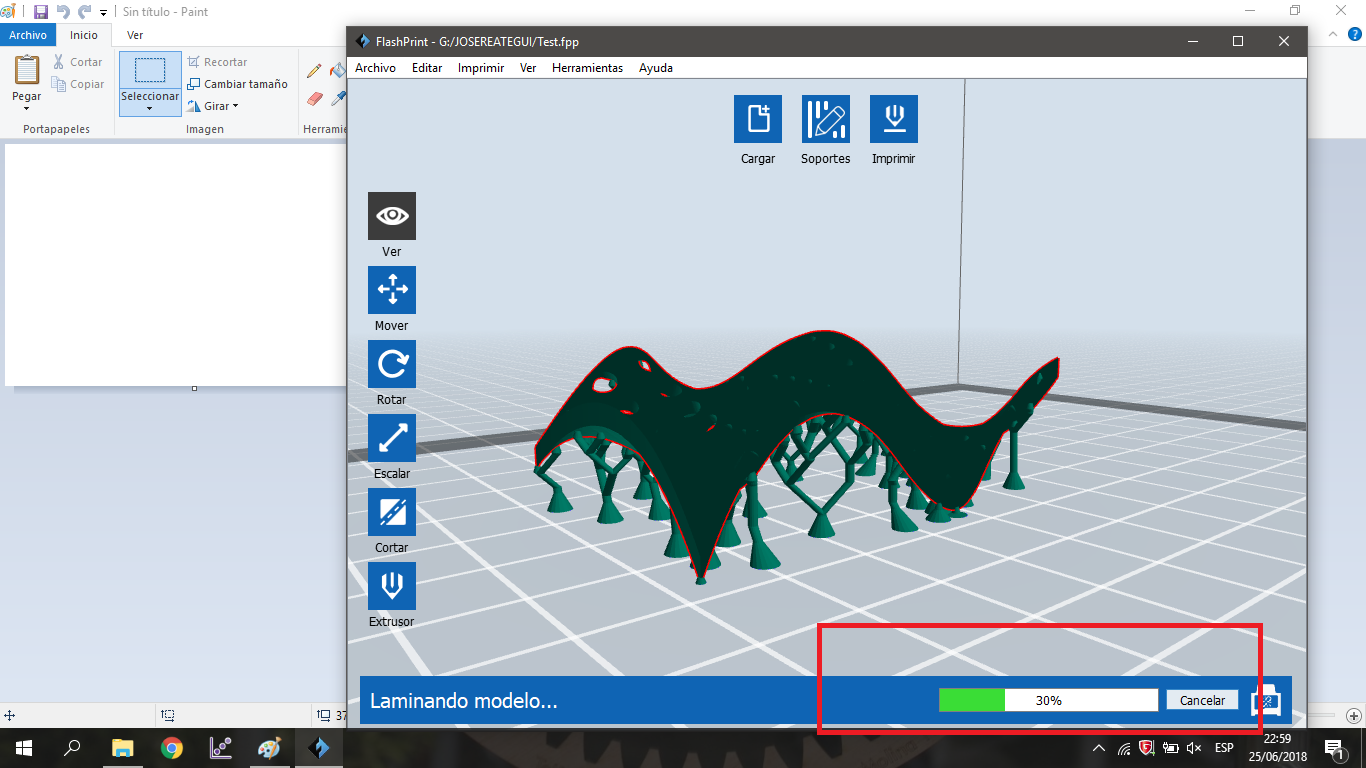Click the McAfee shield tray icon
Viewport: 1366px width, 768px height.
pyautogui.click(x=1146, y=748)
